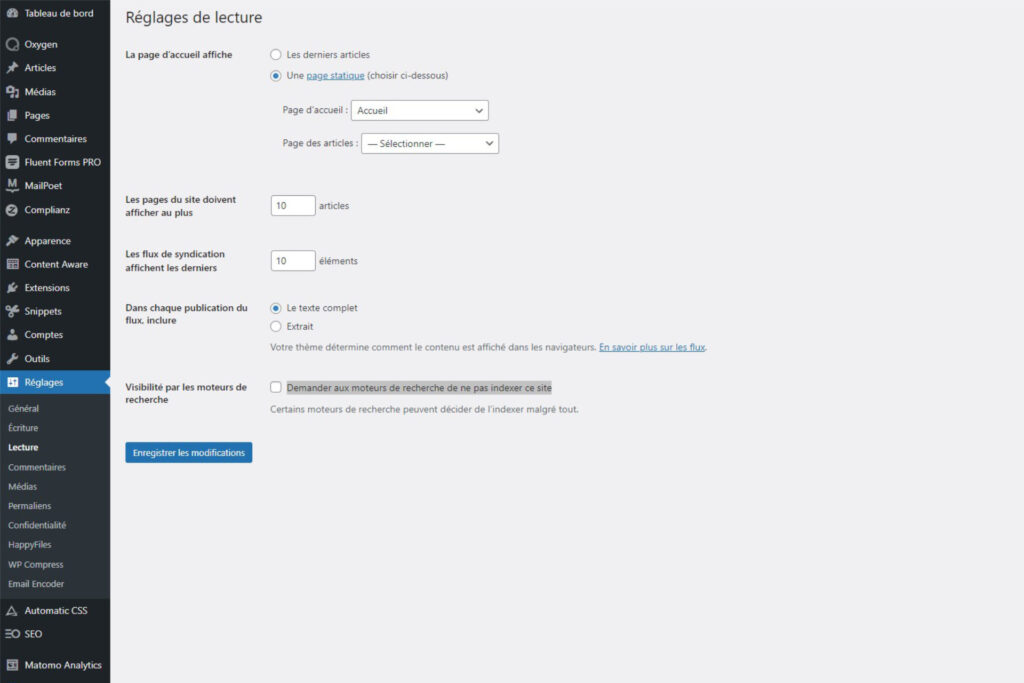Open the 'Page des articles' selector
The width and height of the screenshot is (1024, 683).
pos(430,143)
